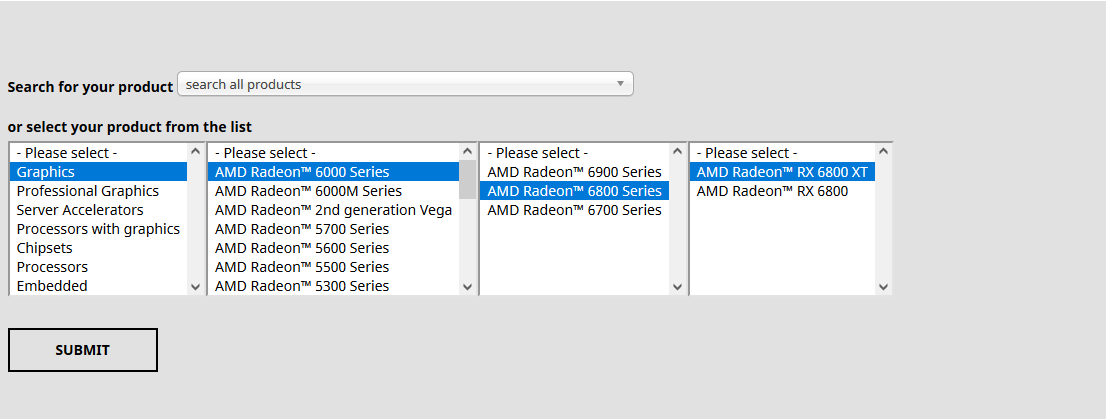The width and height of the screenshot is (1106, 419).
Task: Select AMD Radeon 2nd generation Vega
Action: click(x=333, y=210)
